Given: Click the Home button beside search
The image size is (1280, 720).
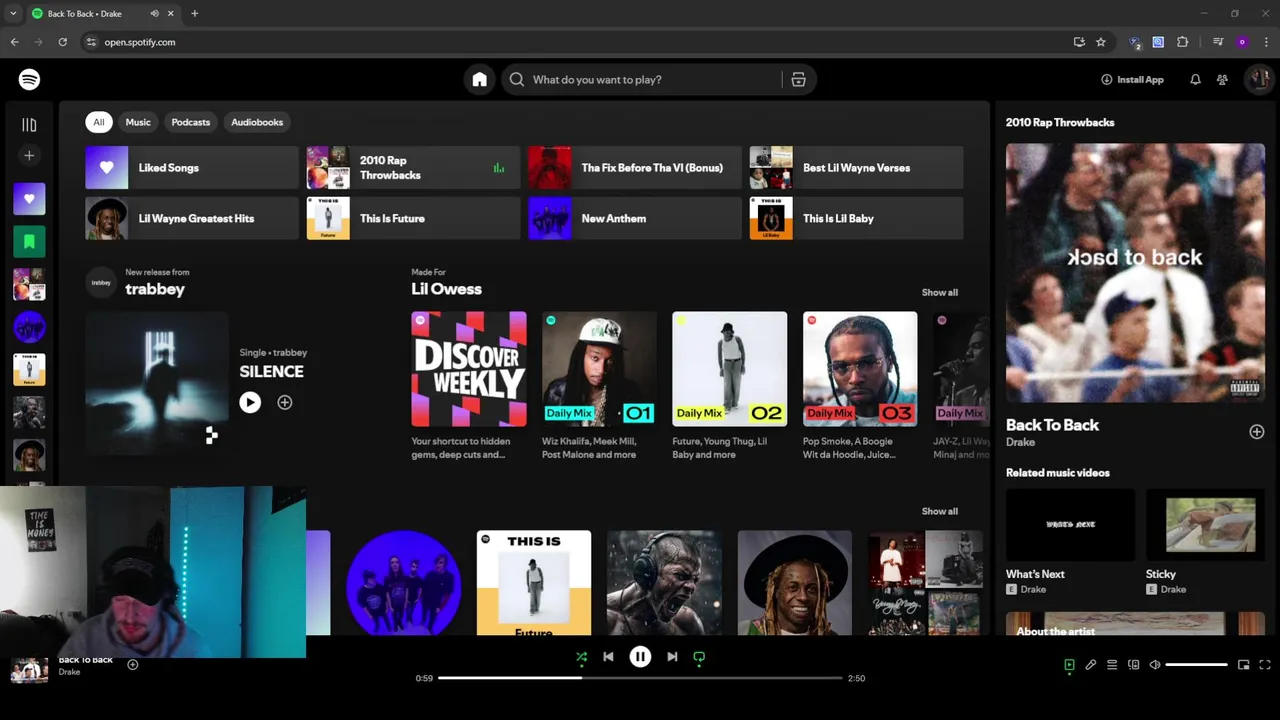Looking at the screenshot, I should pyautogui.click(x=480, y=80).
